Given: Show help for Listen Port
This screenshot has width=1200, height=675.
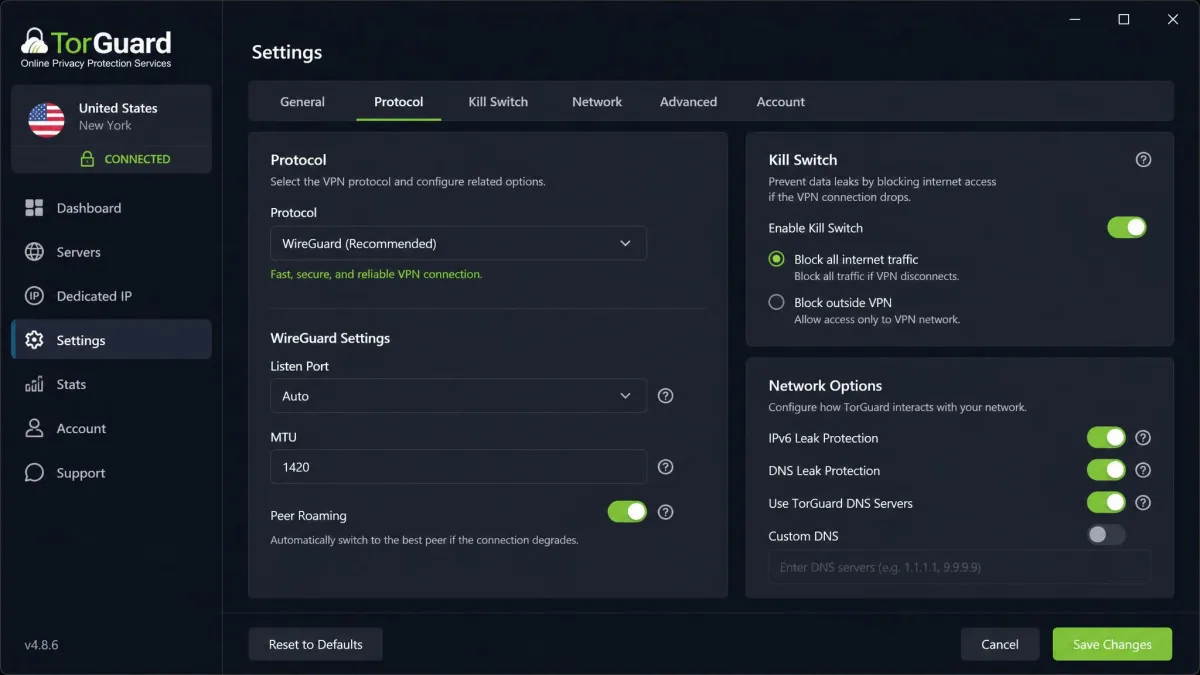Looking at the screenshot, I should coord(666,396).
